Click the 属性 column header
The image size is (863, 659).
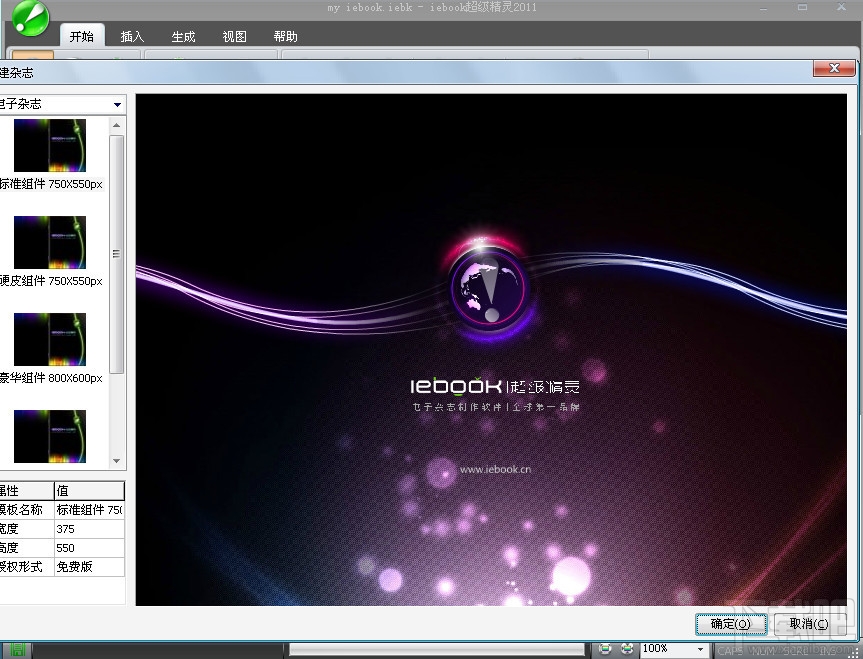click(x=26, y=491)
